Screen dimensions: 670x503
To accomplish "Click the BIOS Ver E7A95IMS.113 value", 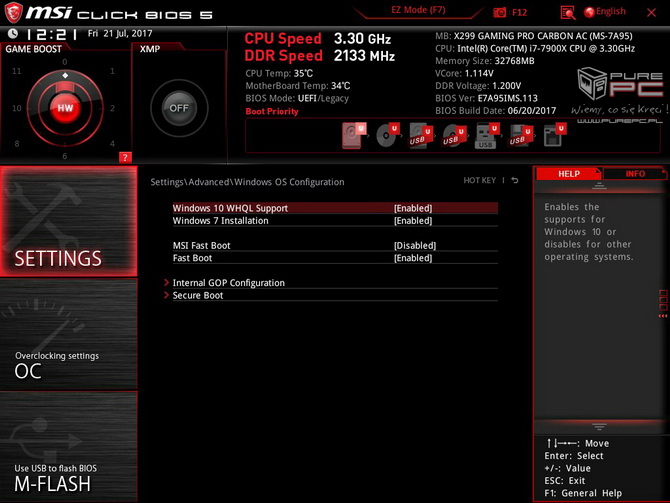I will pos(508,98).
